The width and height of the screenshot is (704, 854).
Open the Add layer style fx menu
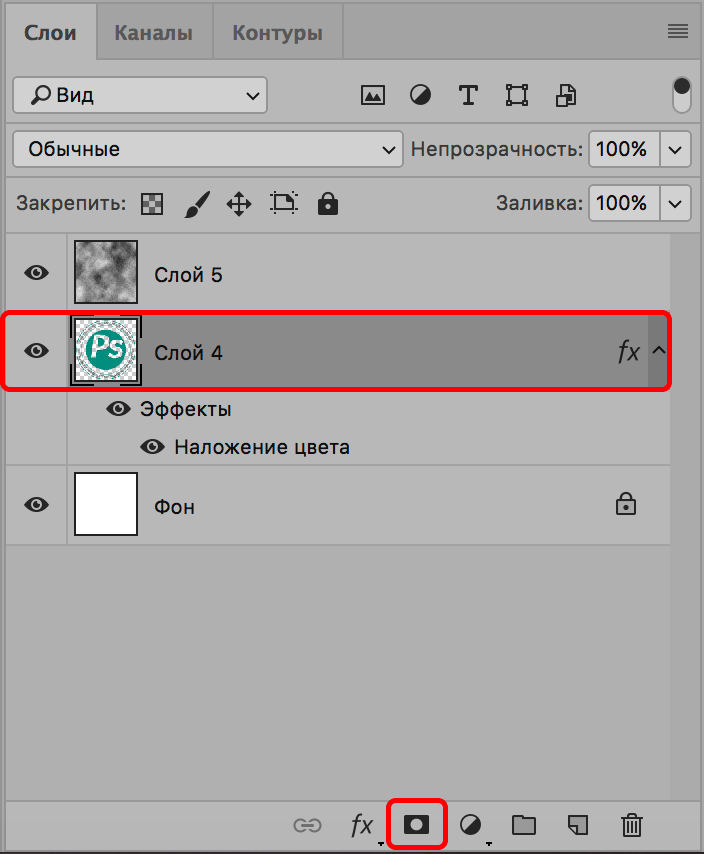(361, 825)
